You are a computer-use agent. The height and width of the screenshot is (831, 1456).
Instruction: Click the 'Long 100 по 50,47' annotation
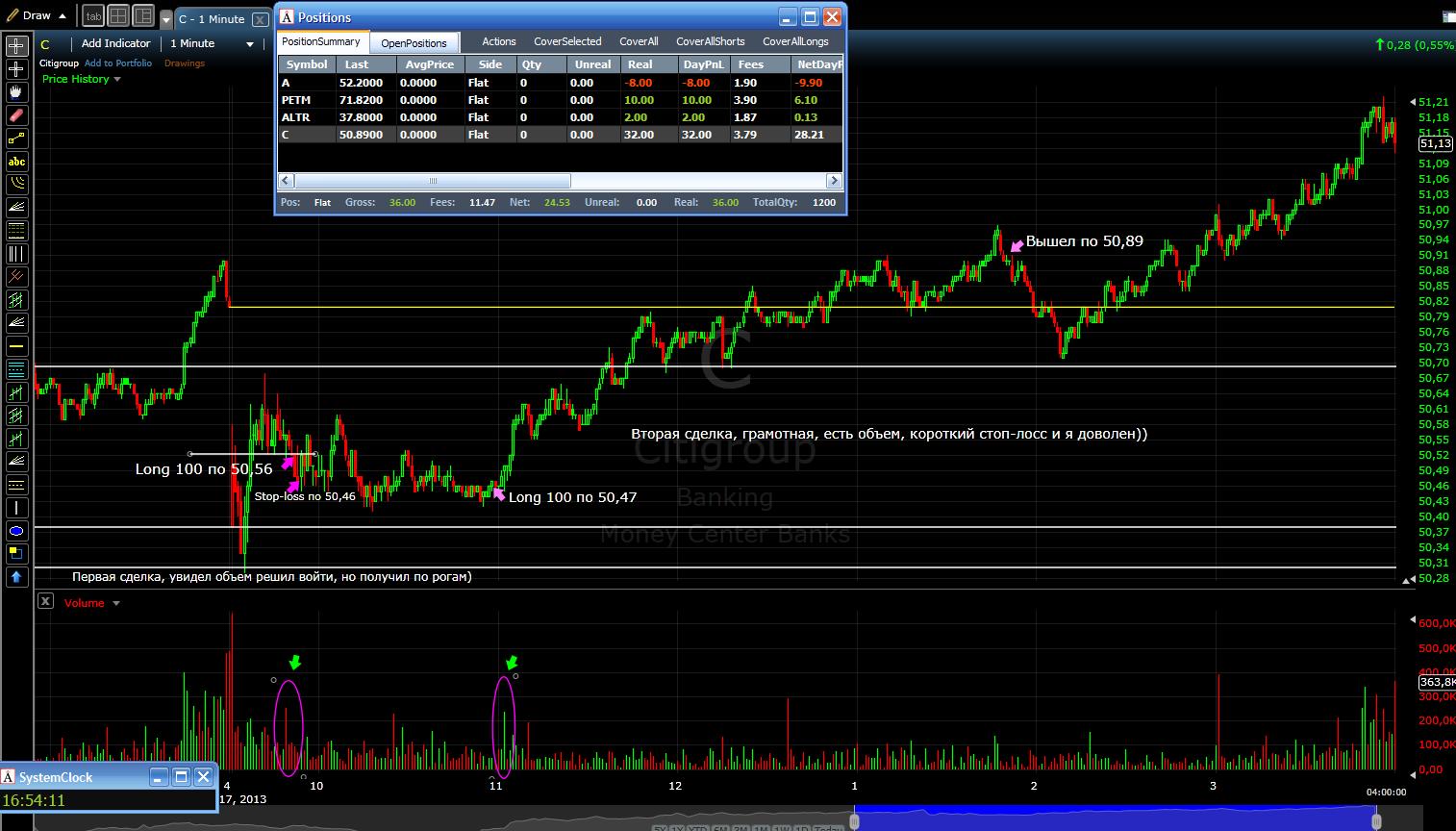tap(572, 497)
